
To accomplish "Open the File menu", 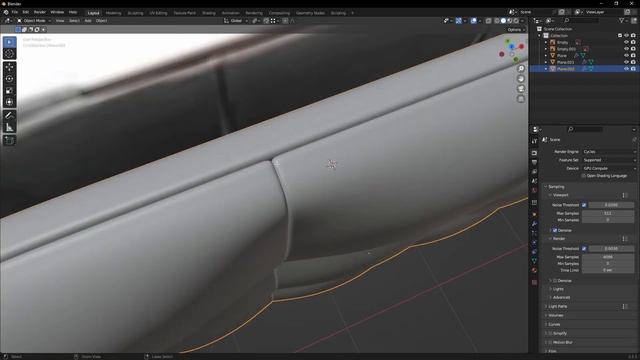I will [15, 12].
